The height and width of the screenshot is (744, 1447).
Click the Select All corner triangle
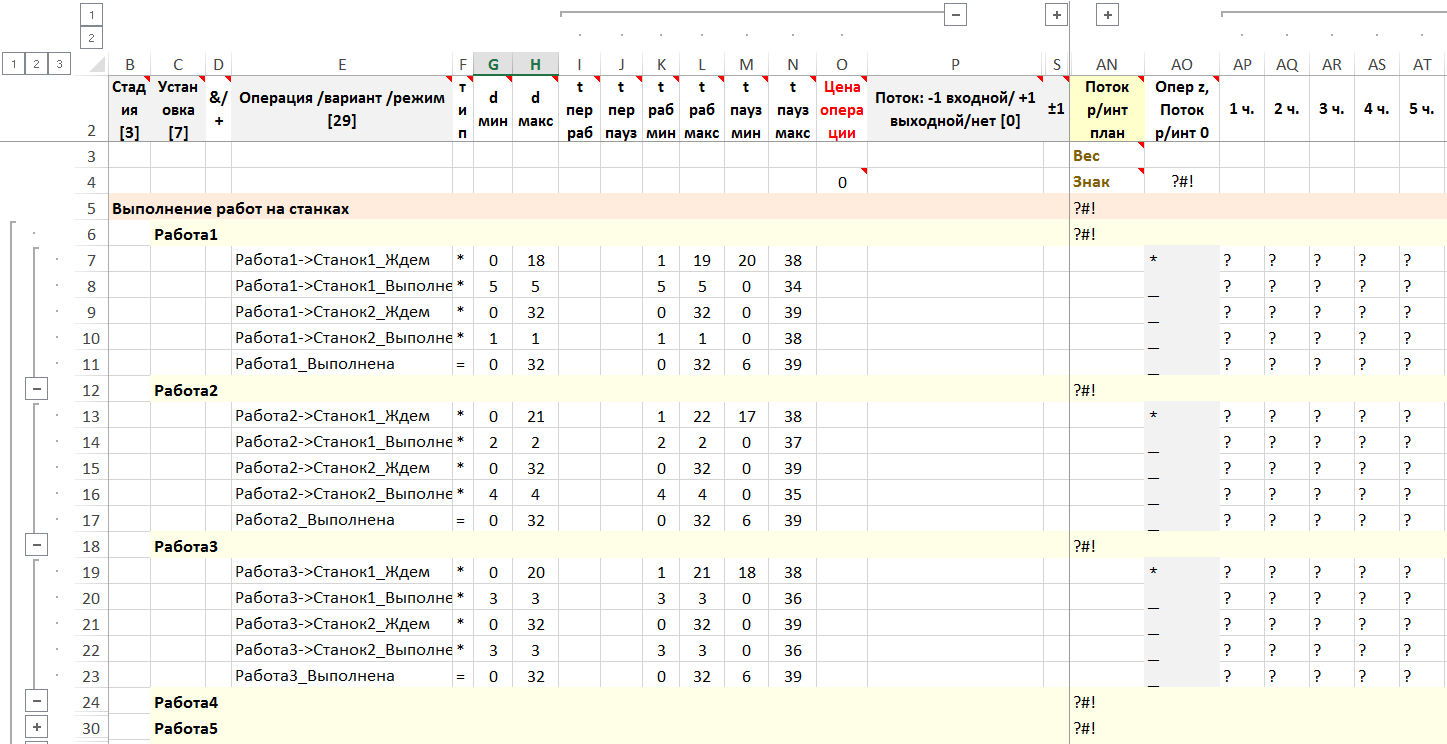click(x=96, y=65)
